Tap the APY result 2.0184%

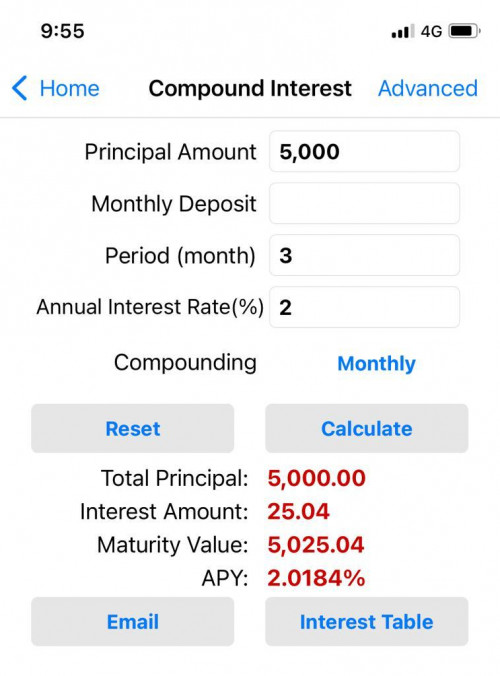(x=316, y=578)
